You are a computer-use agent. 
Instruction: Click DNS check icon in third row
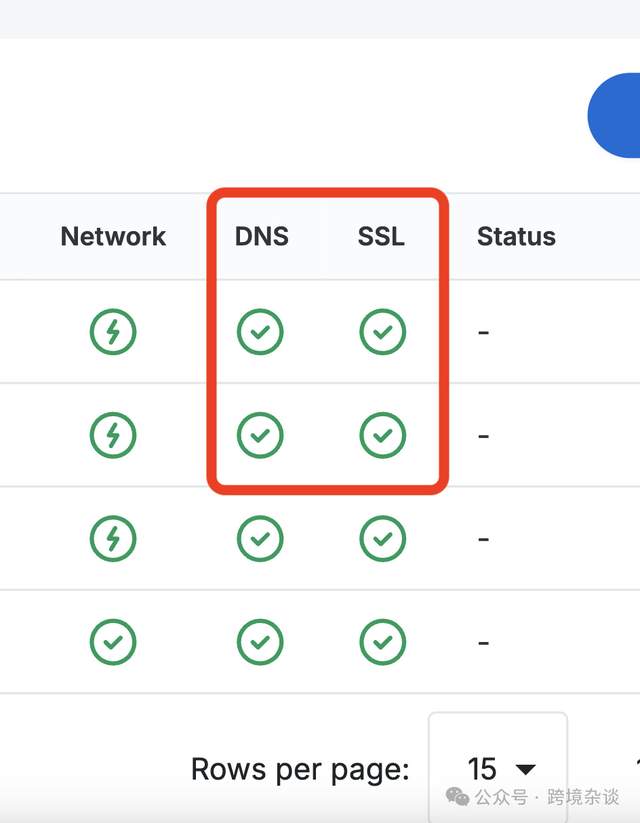[x=260, y=539]
